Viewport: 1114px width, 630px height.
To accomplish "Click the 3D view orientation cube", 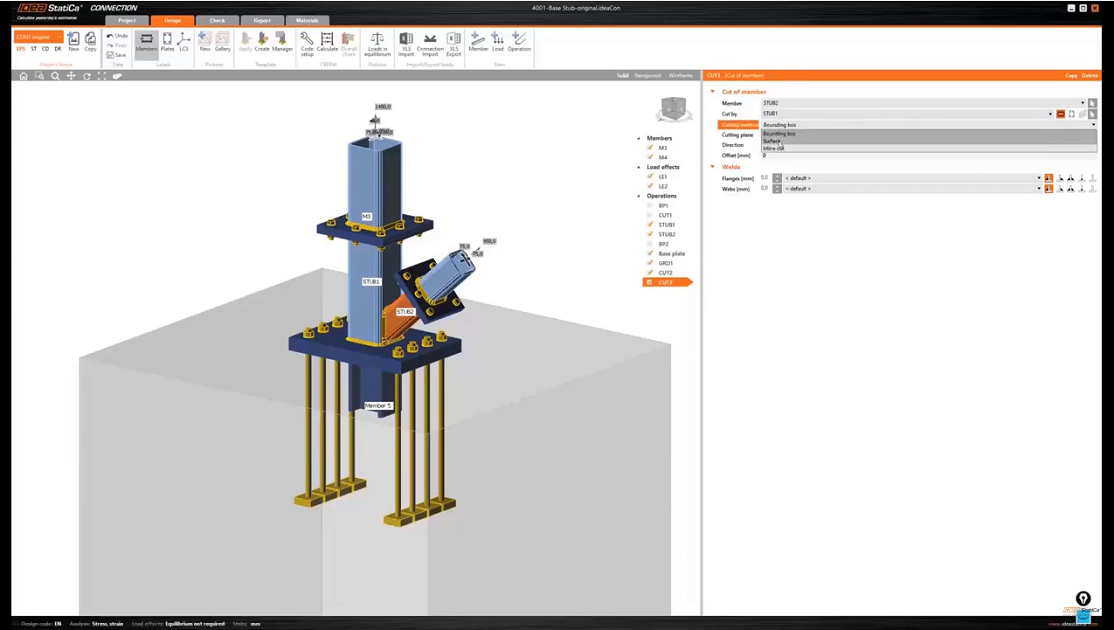I will [x=674, y=109].
